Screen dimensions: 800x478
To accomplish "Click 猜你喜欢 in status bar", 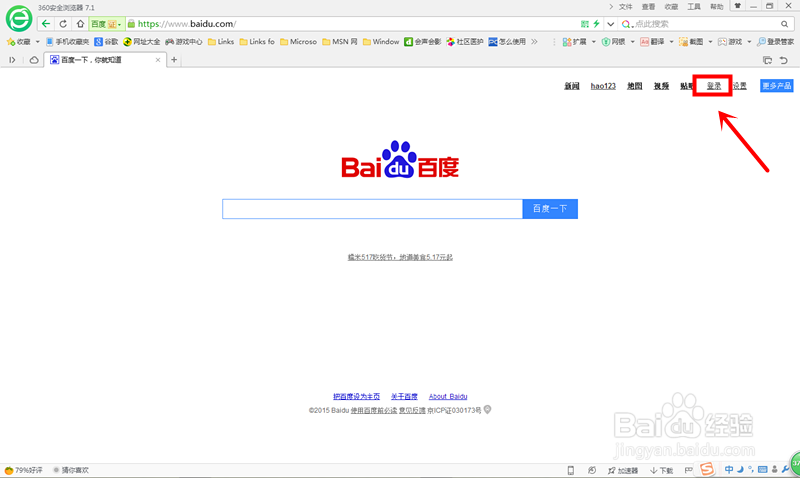I will point(71,470).
